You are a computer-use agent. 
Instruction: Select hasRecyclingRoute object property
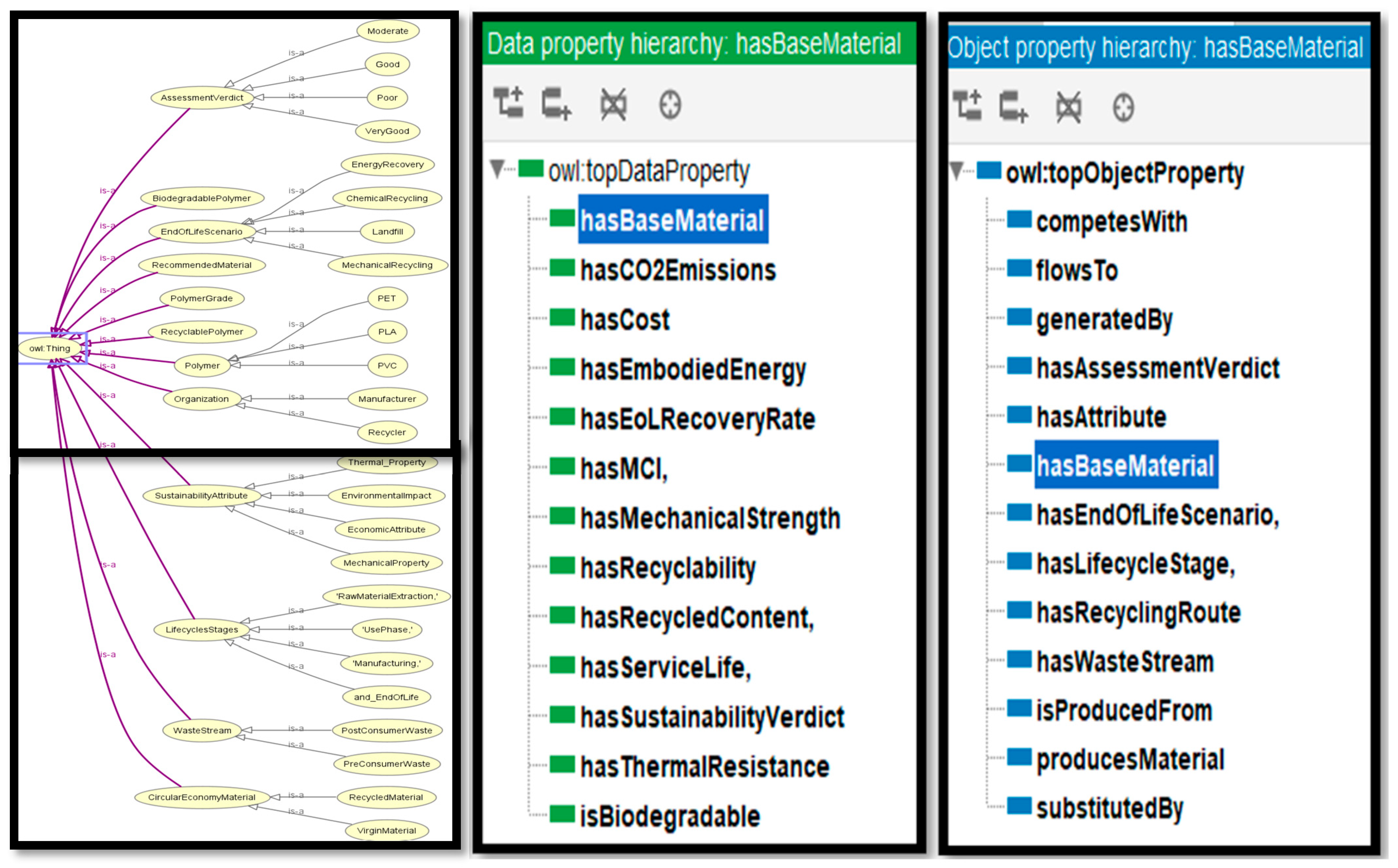[x=1139, y=613]
